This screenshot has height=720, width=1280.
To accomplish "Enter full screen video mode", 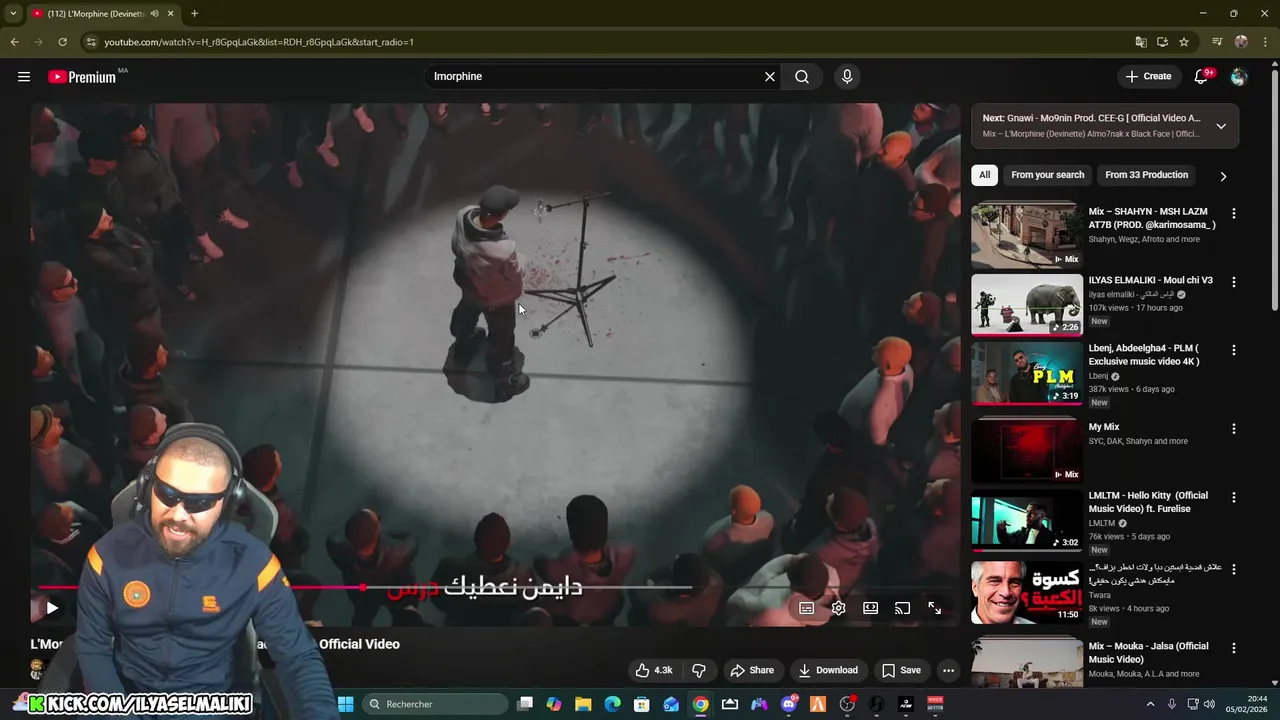I will (x=934, y=608).
